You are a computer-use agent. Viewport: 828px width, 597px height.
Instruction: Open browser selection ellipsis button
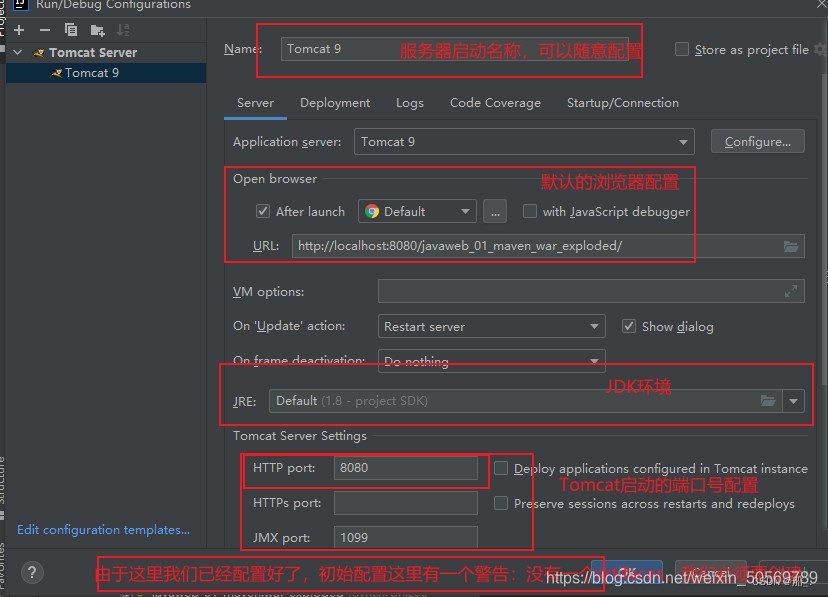(495, 212)
